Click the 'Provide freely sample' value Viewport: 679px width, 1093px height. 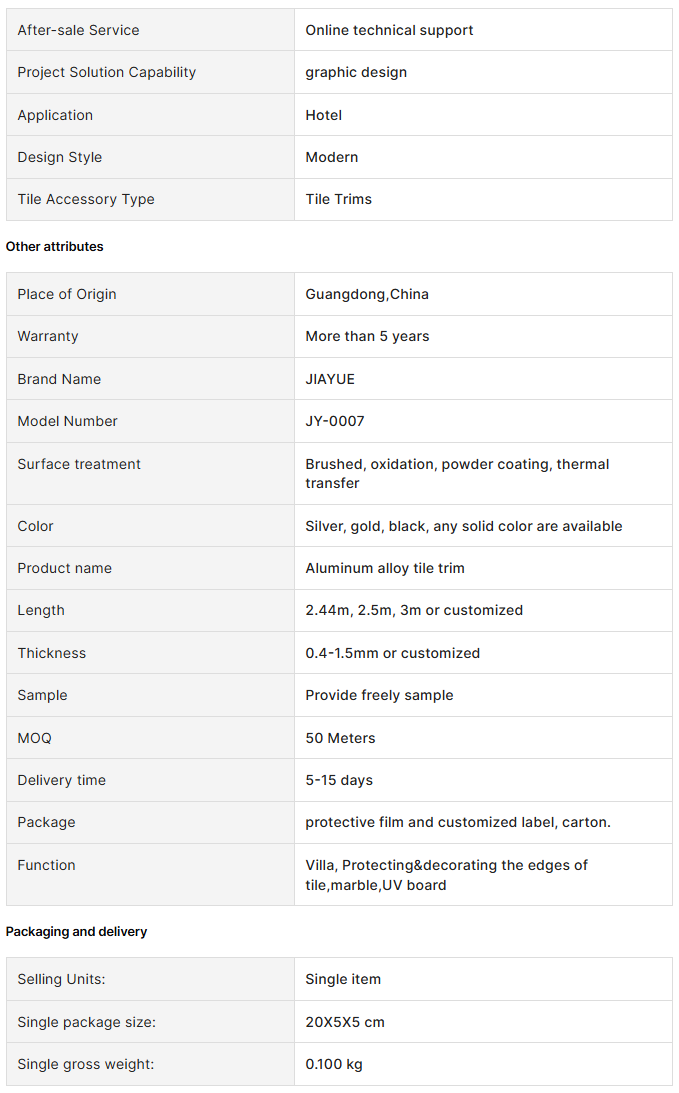pos(379,696)
